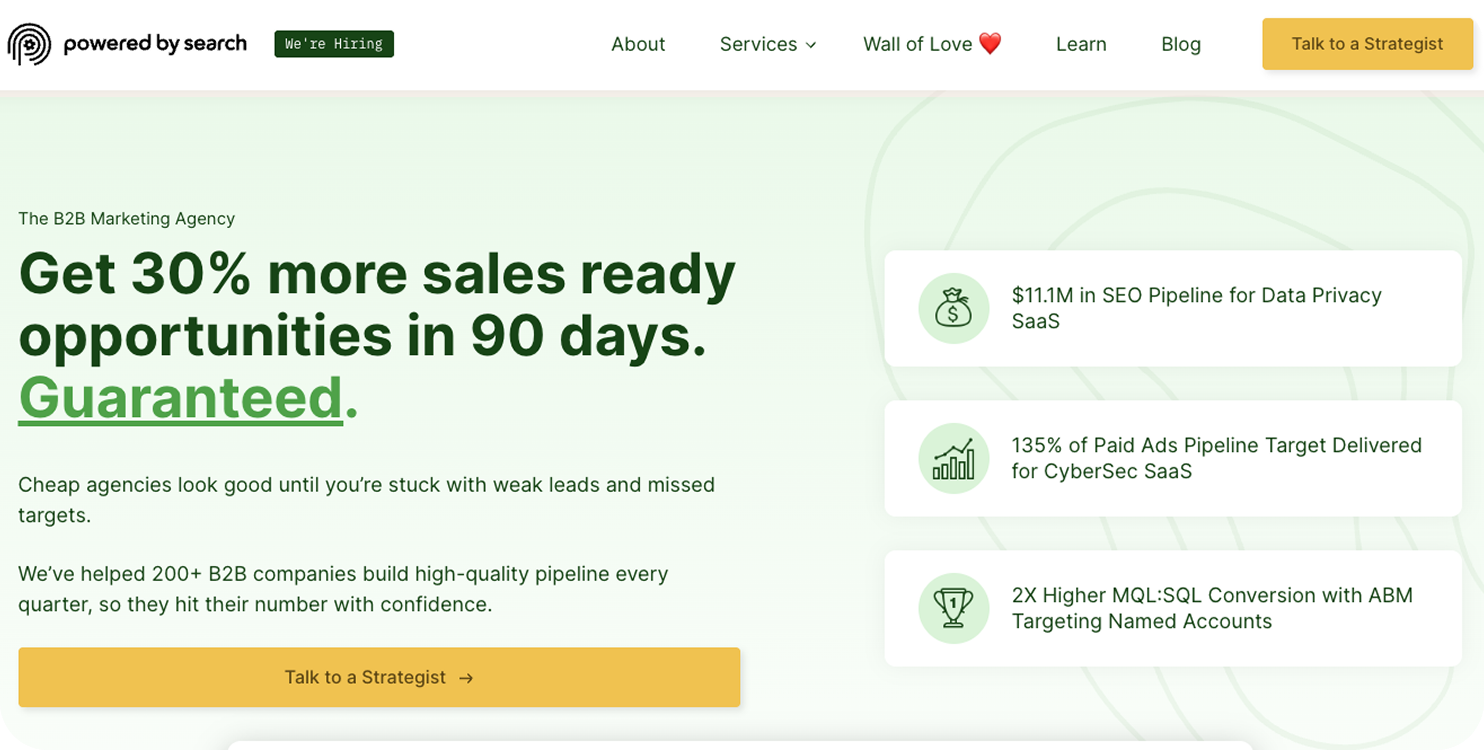Click the large Talk to a Strategist button
1484x750 pixels.
pos(379,677)
